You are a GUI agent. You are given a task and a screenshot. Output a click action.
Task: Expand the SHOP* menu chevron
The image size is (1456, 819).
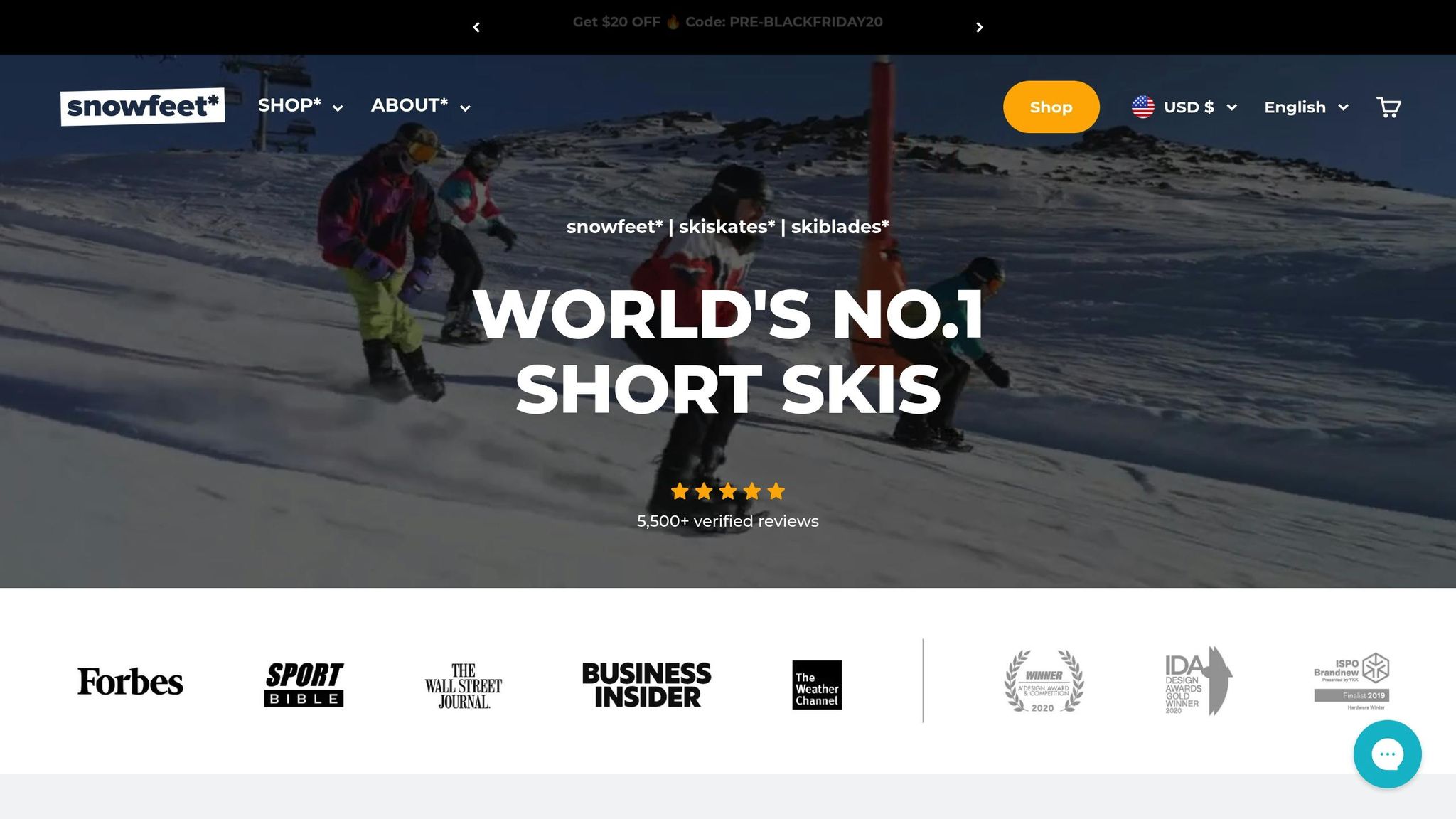[338, 108]
